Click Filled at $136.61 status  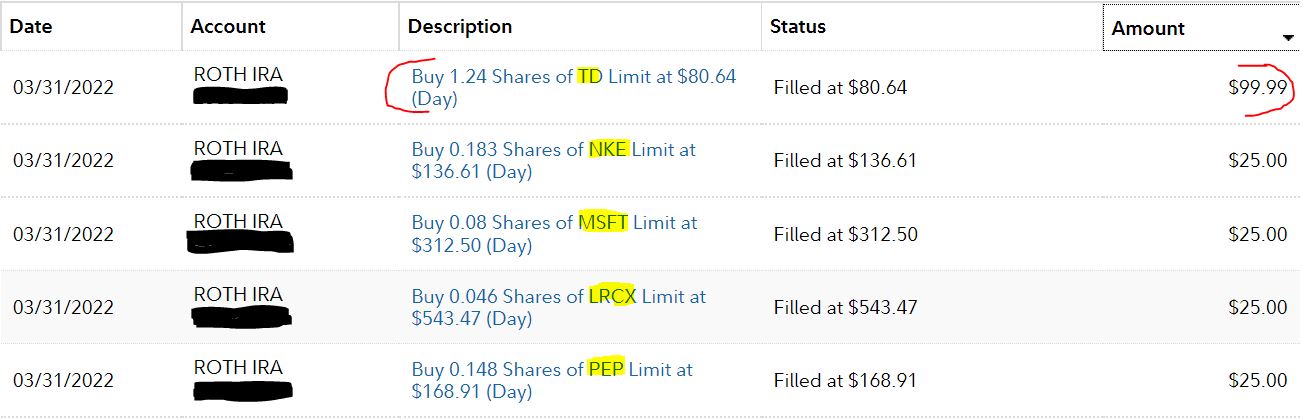point(845,160)
